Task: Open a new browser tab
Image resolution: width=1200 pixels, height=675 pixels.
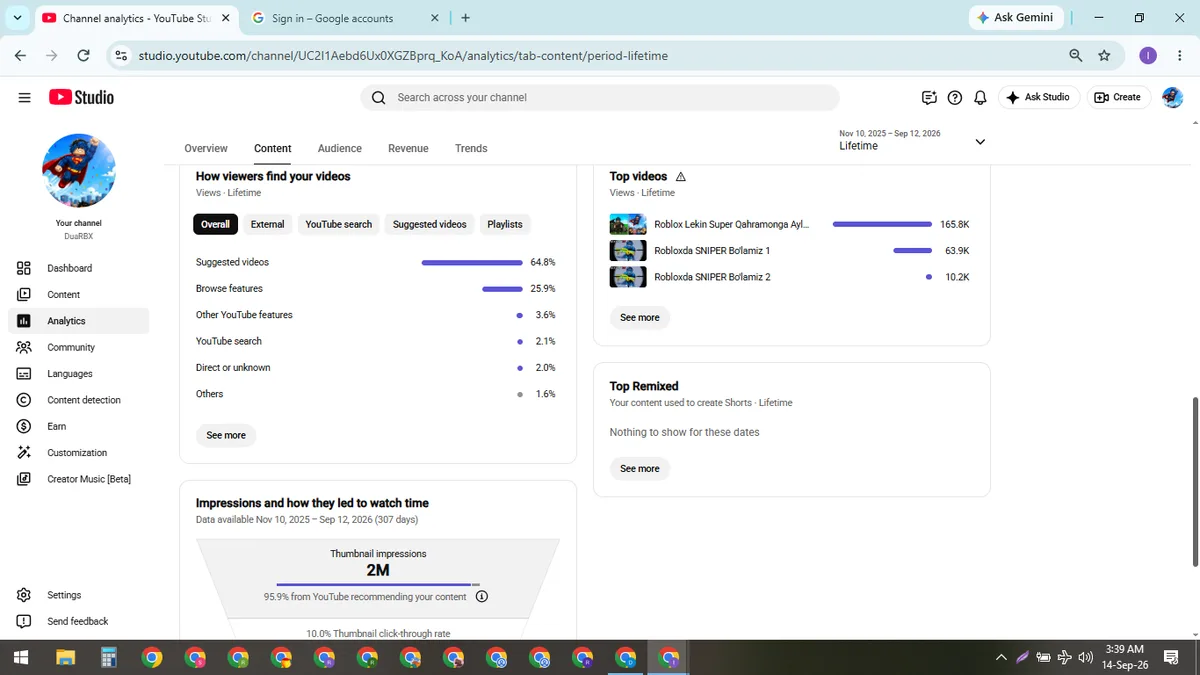Action: click(466, 18)
